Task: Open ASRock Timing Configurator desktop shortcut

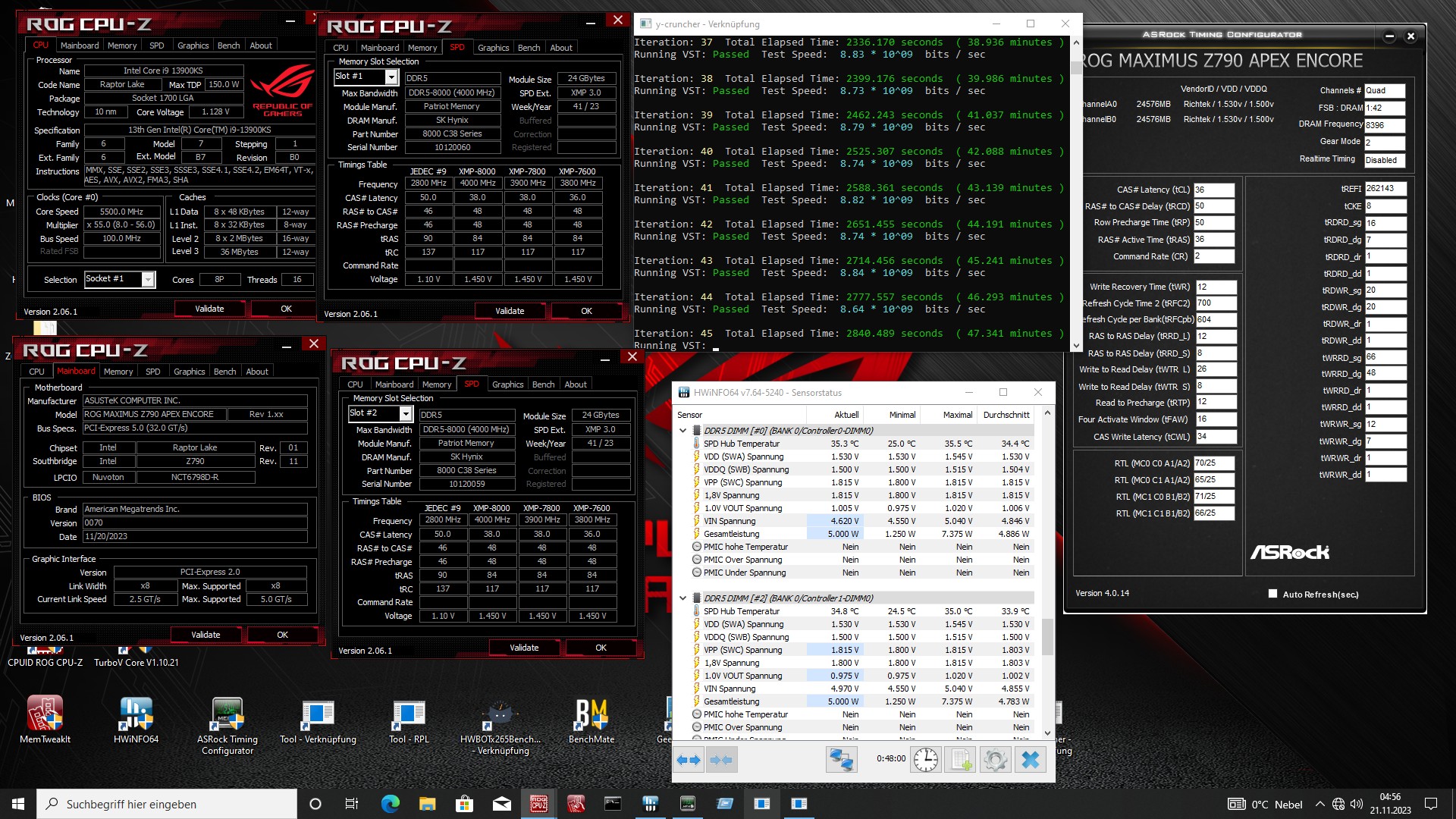Action: click(227, 725)
